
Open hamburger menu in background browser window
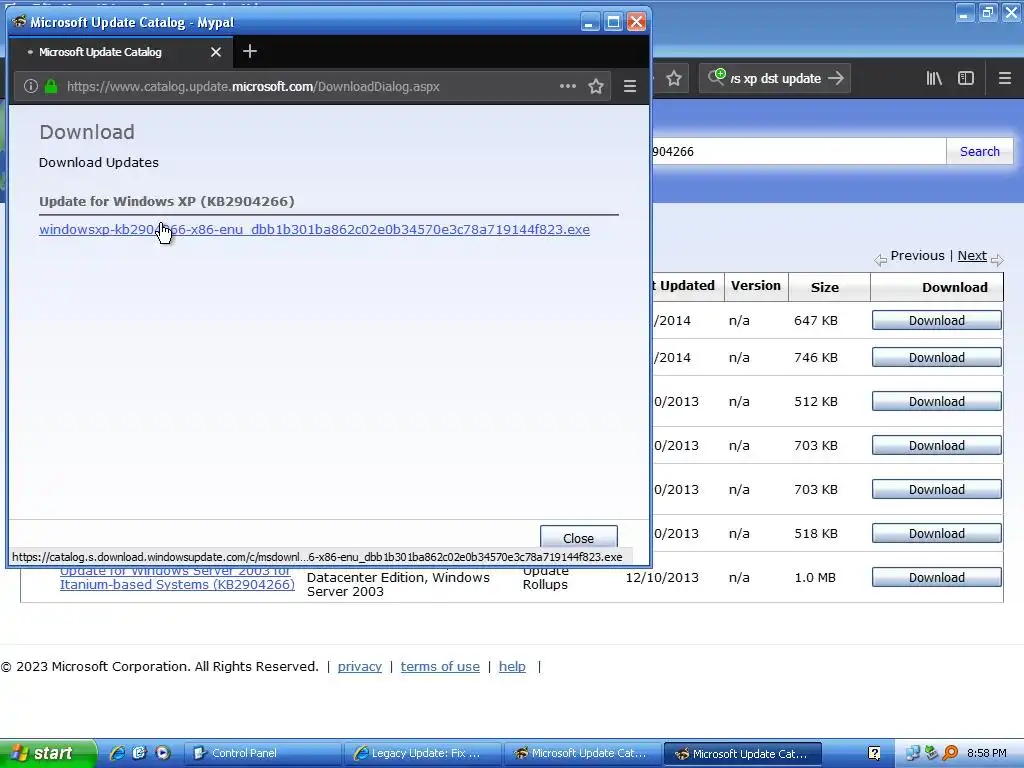[1004, 78]
